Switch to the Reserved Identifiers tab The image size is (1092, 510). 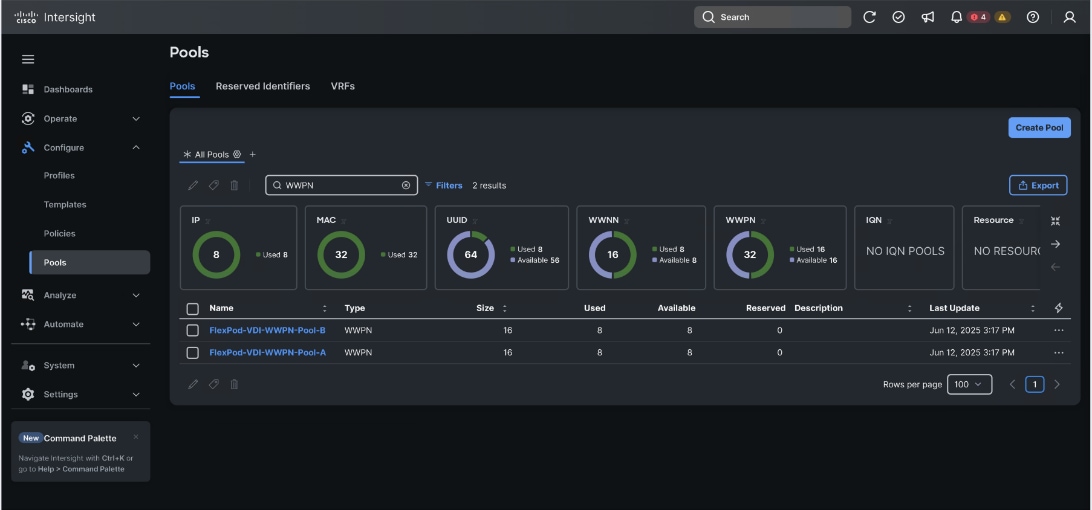pyautogui.click(x=263, y=86)
